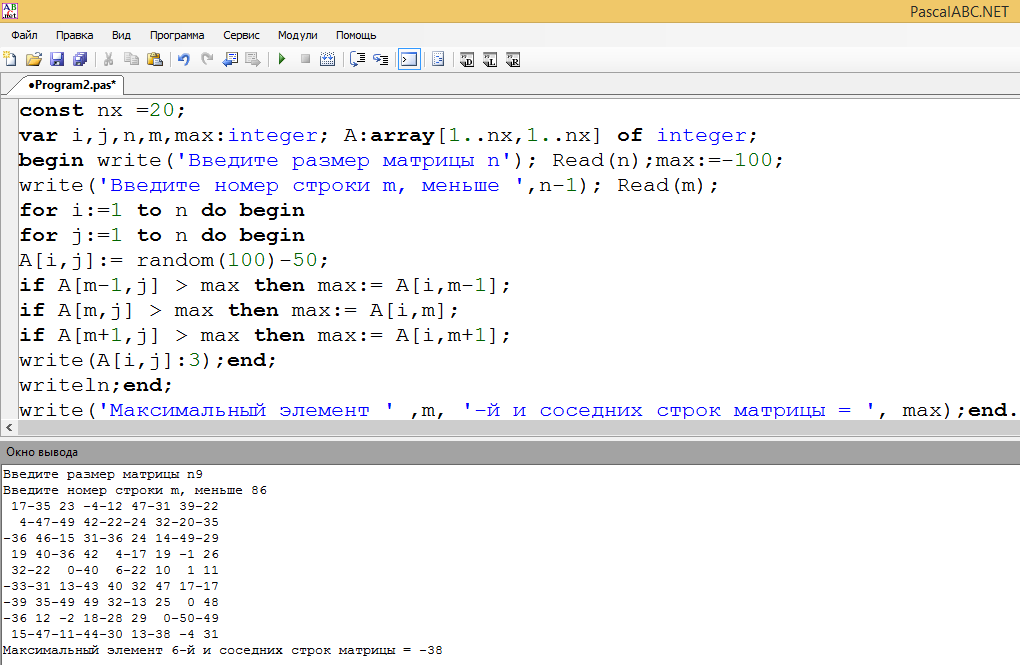
Task: Open the Файл menu
Action: click(x=24, y=35)
